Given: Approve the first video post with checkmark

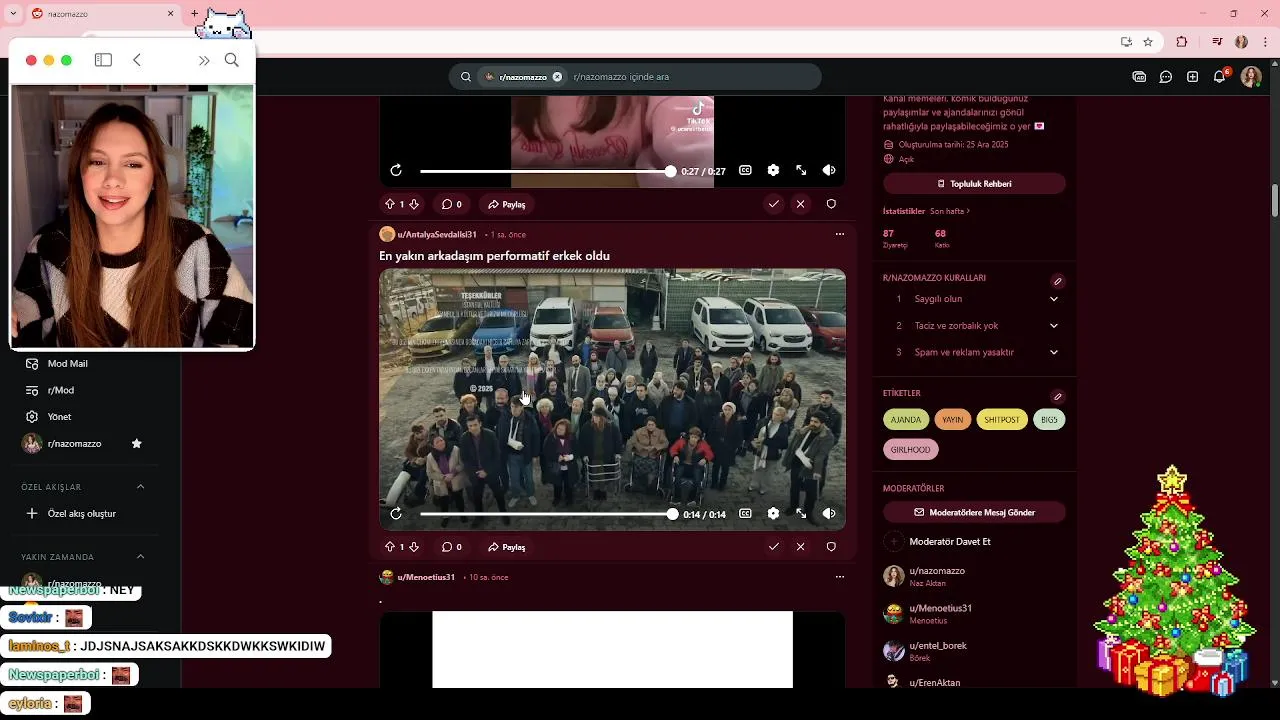Looking at the screenshot, I should click(773, 204).
